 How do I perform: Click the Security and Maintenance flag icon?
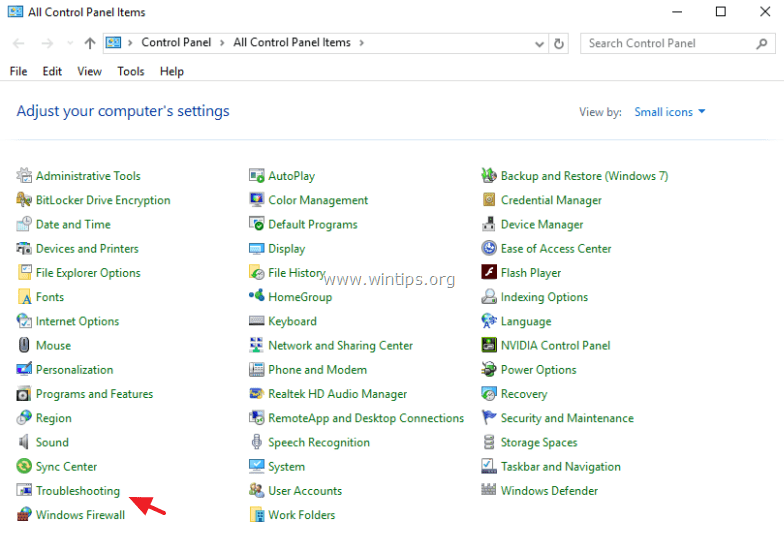coord(489,418)
